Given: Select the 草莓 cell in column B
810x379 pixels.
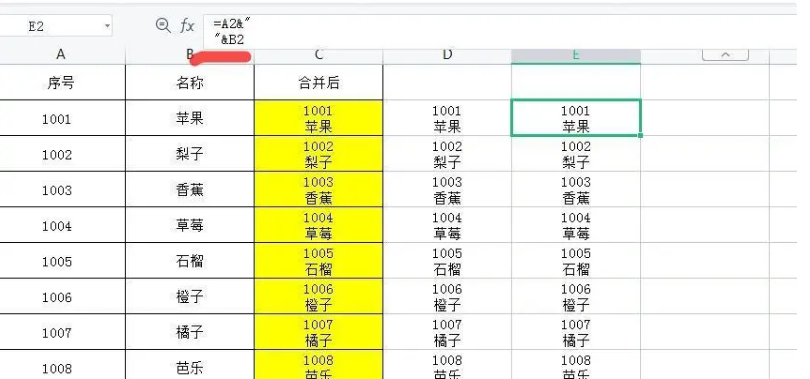Looking at the screenshot, I should pyautogui.click(x=190, y=225).
